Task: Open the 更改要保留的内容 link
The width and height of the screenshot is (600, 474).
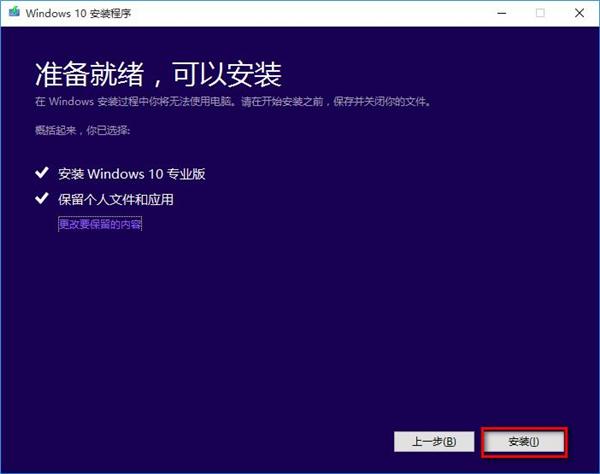Action: pyautogui.click(x=100, y=224)
